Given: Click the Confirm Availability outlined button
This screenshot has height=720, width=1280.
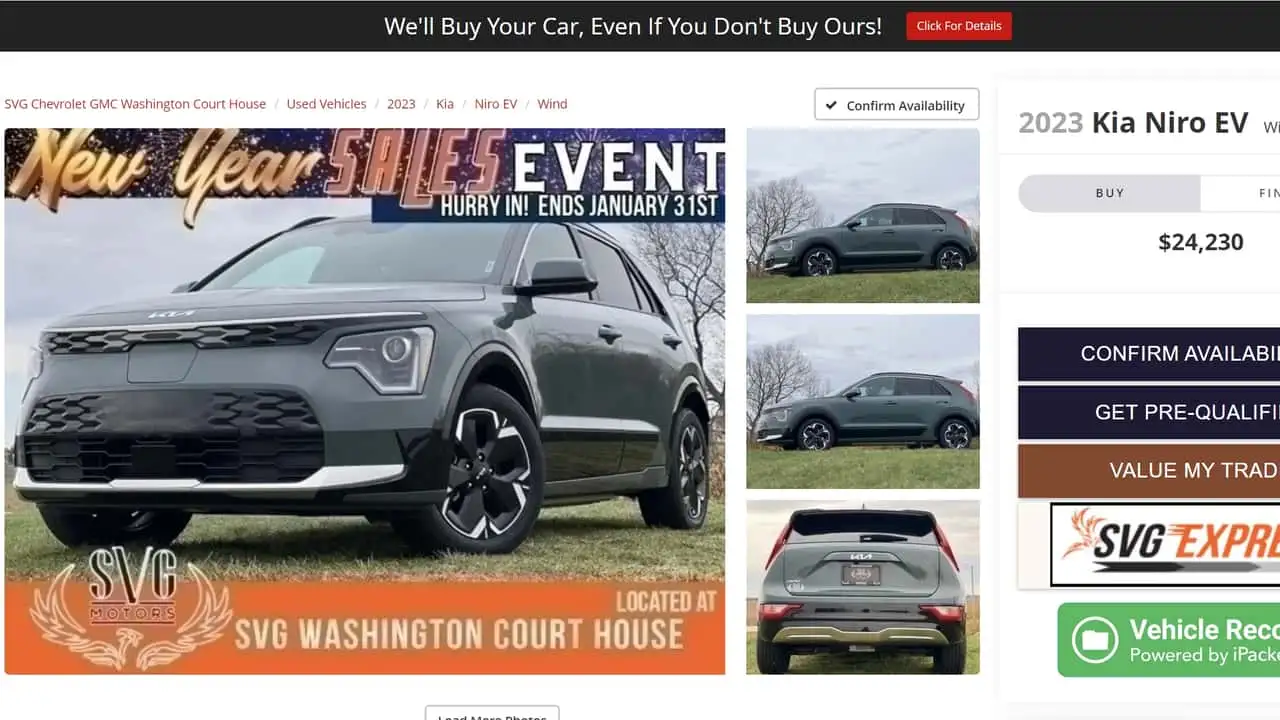Looking at the screenshot, I should point(897,105).
